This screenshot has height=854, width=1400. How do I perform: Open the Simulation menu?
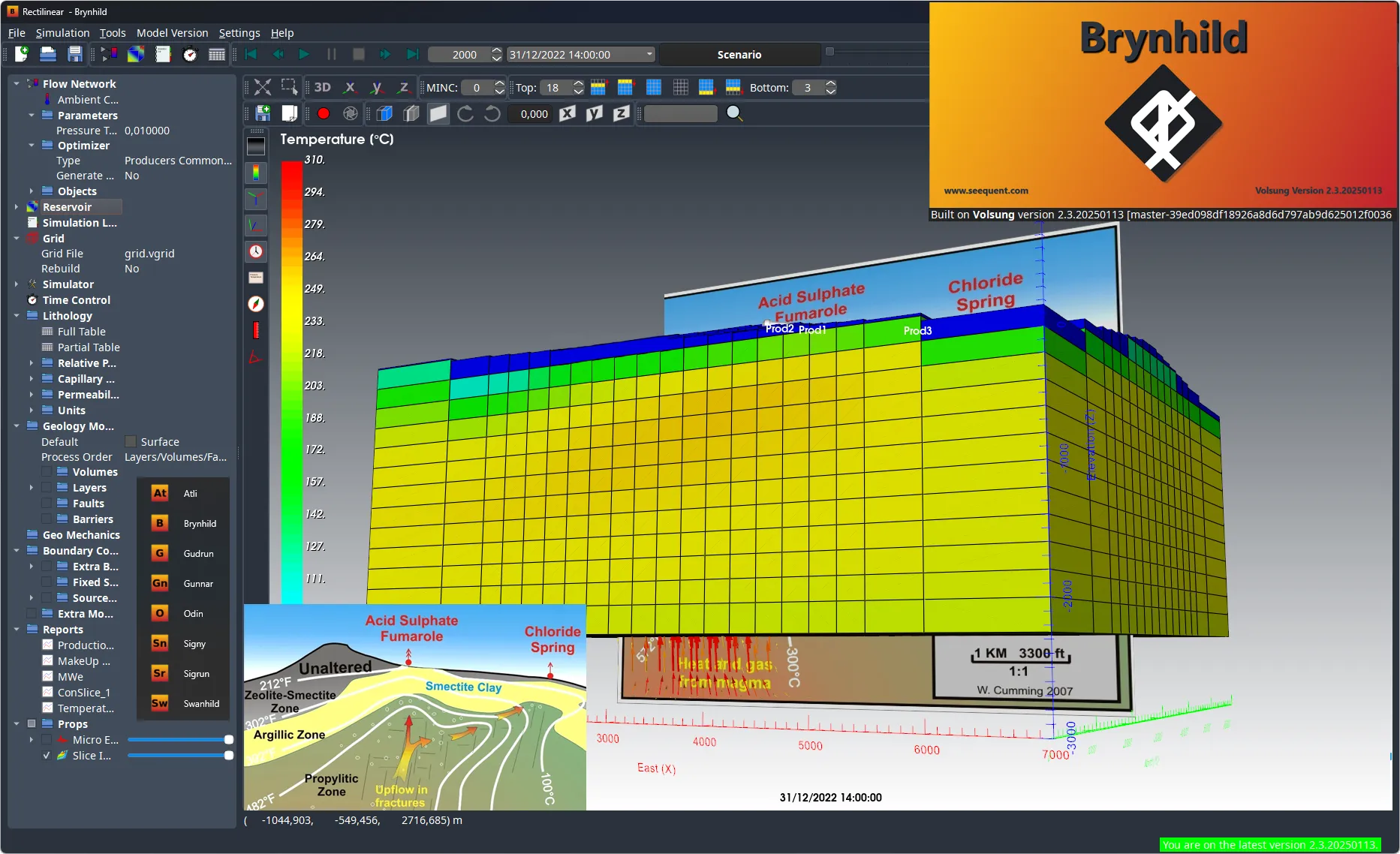click(x=62, y=33)
